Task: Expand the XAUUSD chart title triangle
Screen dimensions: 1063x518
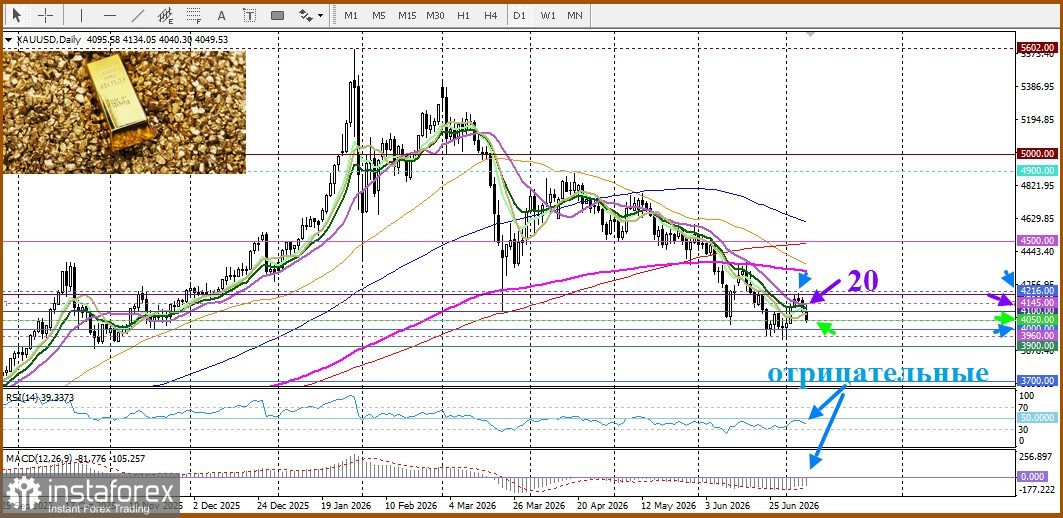Action: (x=8, y=40)
